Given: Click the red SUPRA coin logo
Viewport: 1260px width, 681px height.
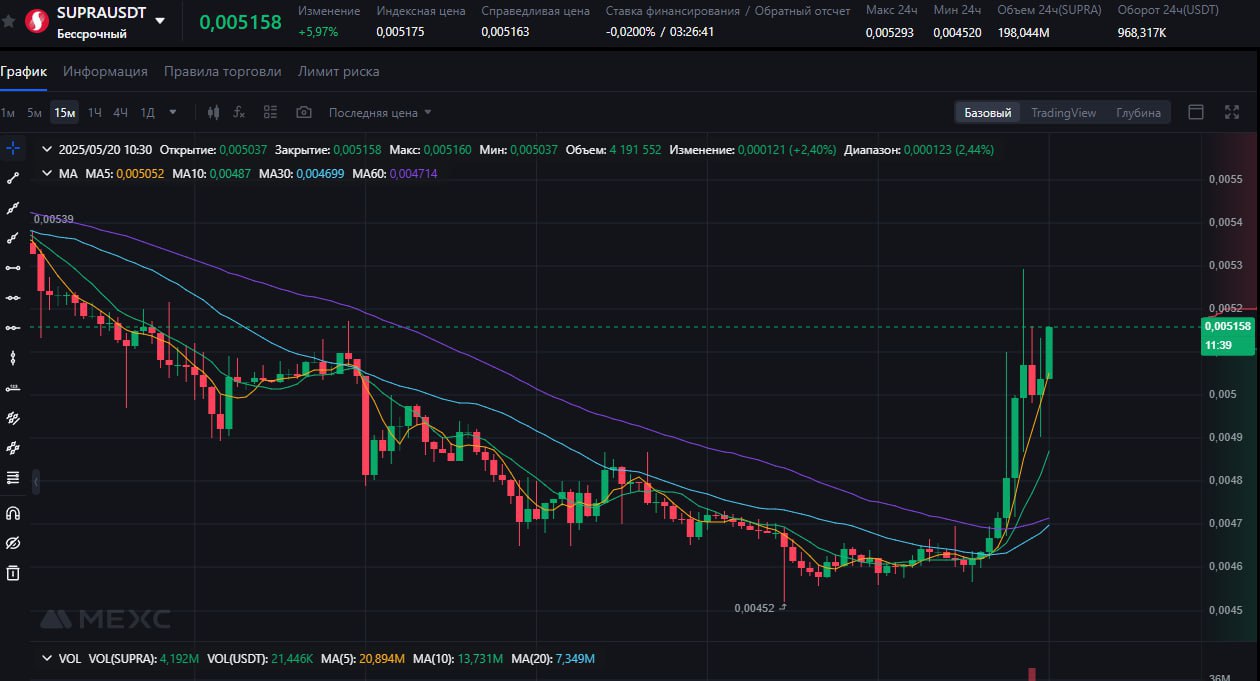Looking at the screenshot, I should 37,20.
